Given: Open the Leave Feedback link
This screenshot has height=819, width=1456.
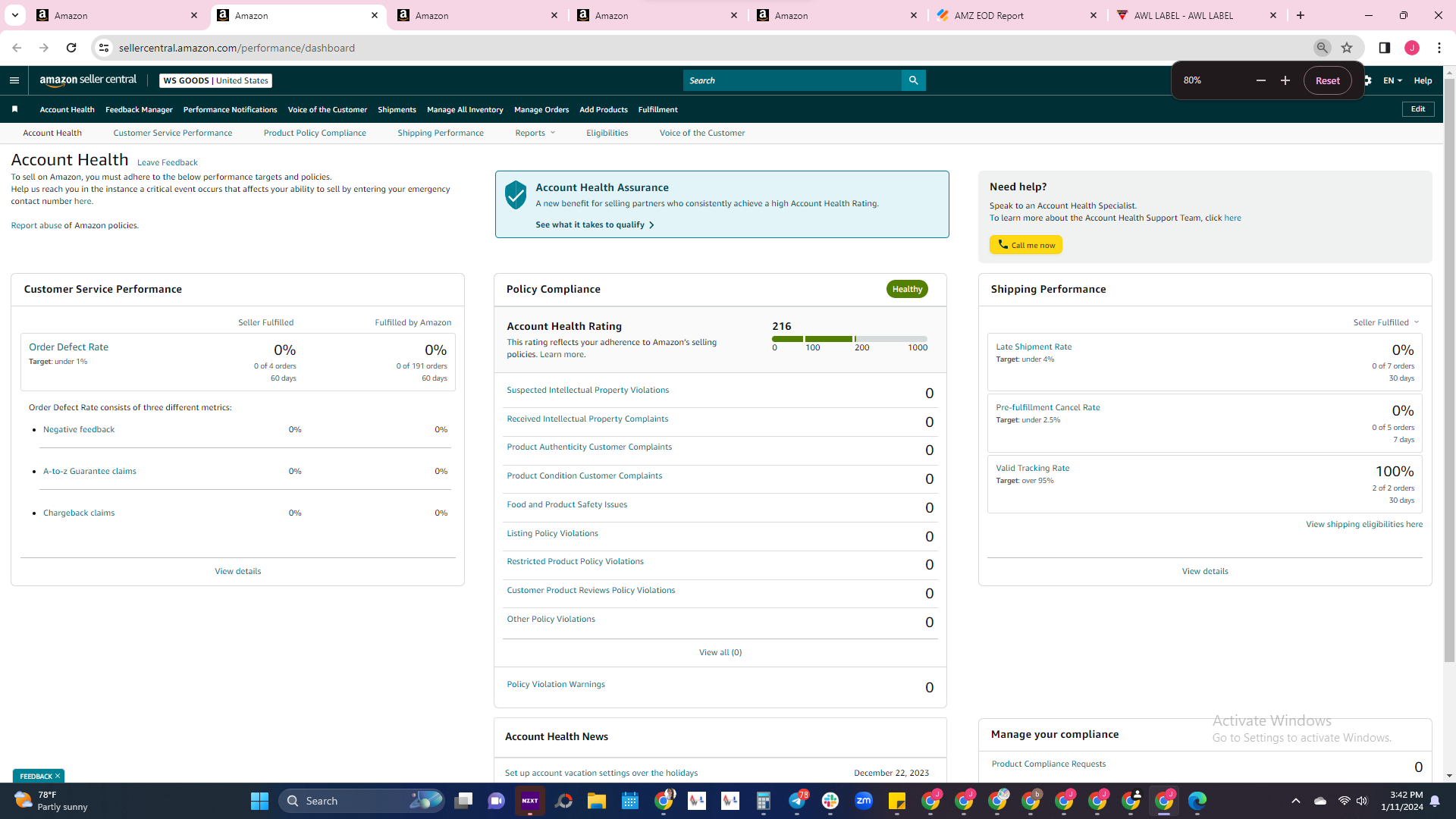Looking at the screenshot, I should (167, 162).
